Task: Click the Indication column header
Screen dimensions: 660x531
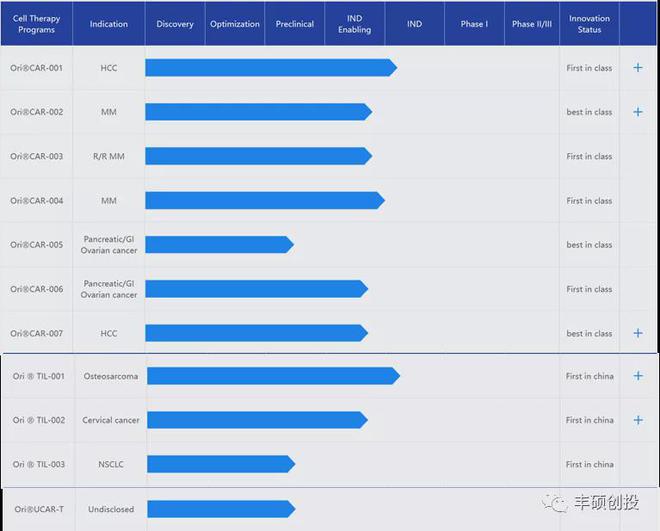Action: click(x=109, y=24)
